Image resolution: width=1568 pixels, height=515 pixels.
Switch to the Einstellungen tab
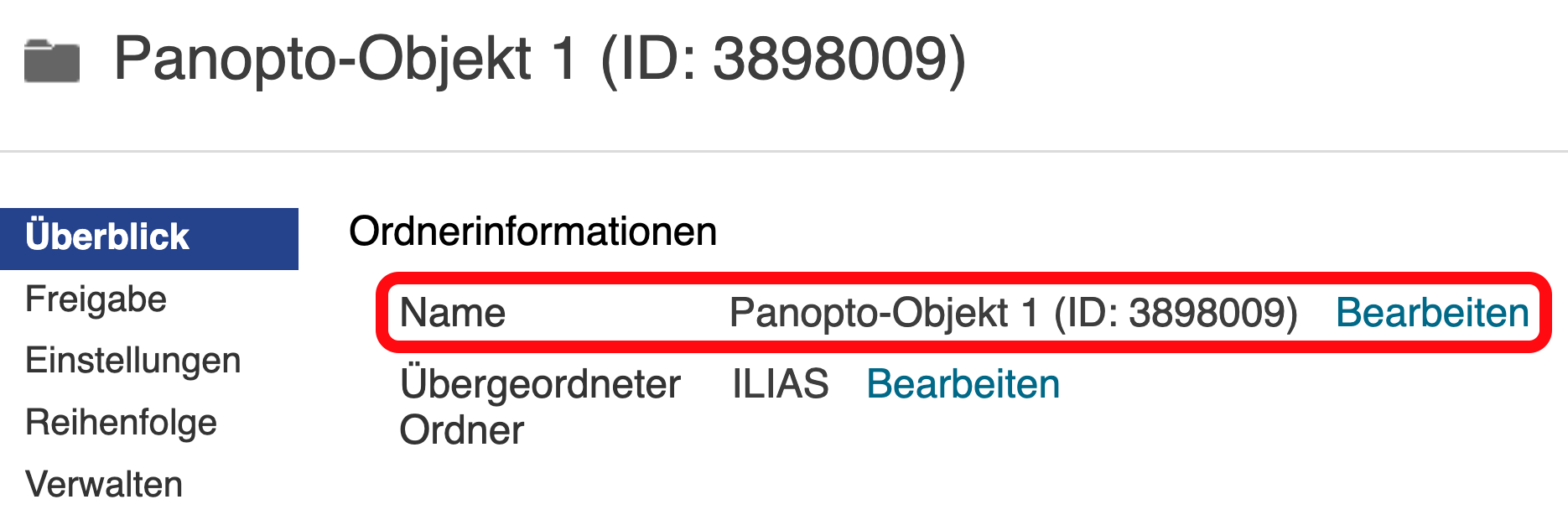tap(133, 362)
